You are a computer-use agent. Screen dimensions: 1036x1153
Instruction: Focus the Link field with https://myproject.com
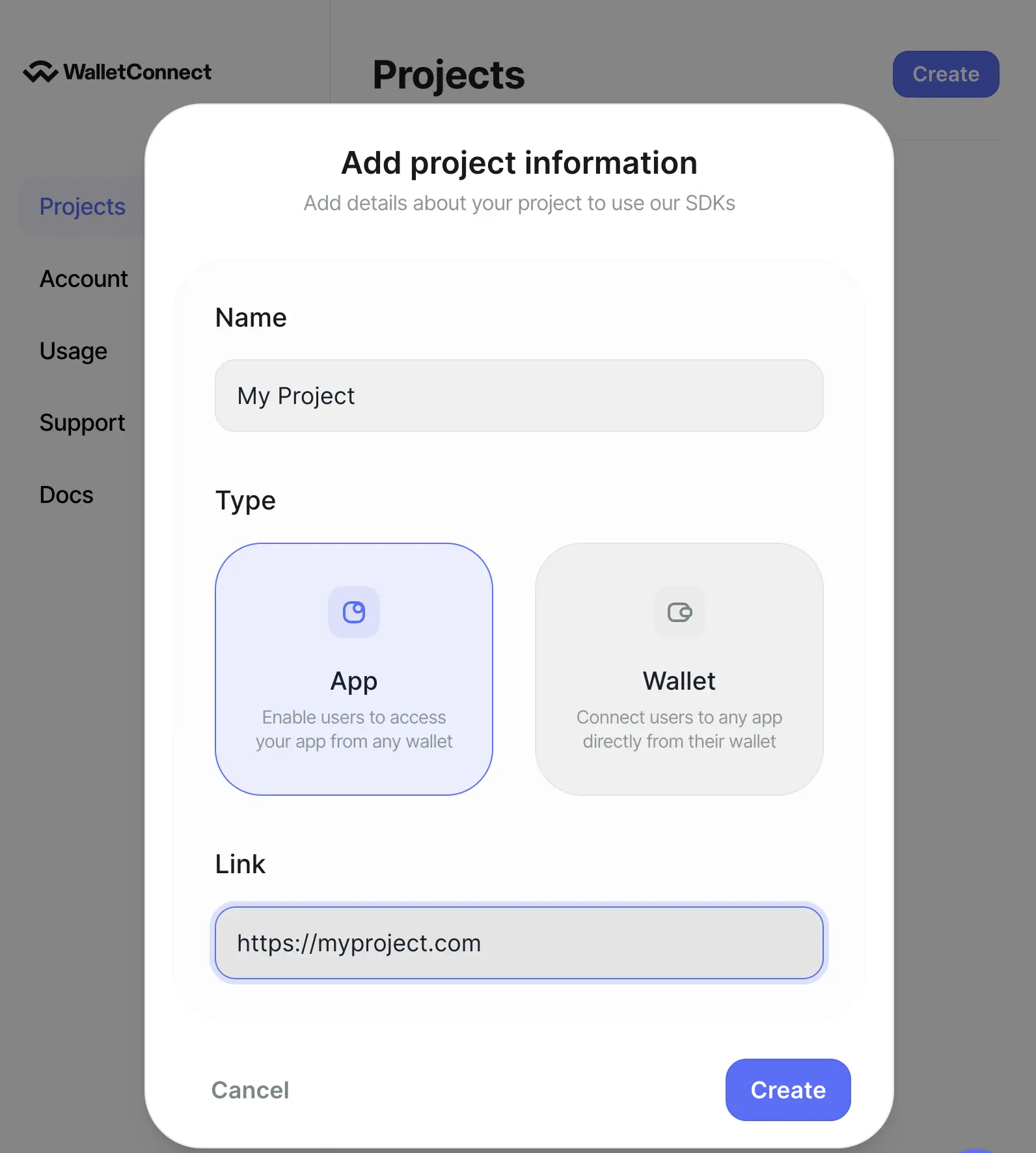tap(519, 943)
